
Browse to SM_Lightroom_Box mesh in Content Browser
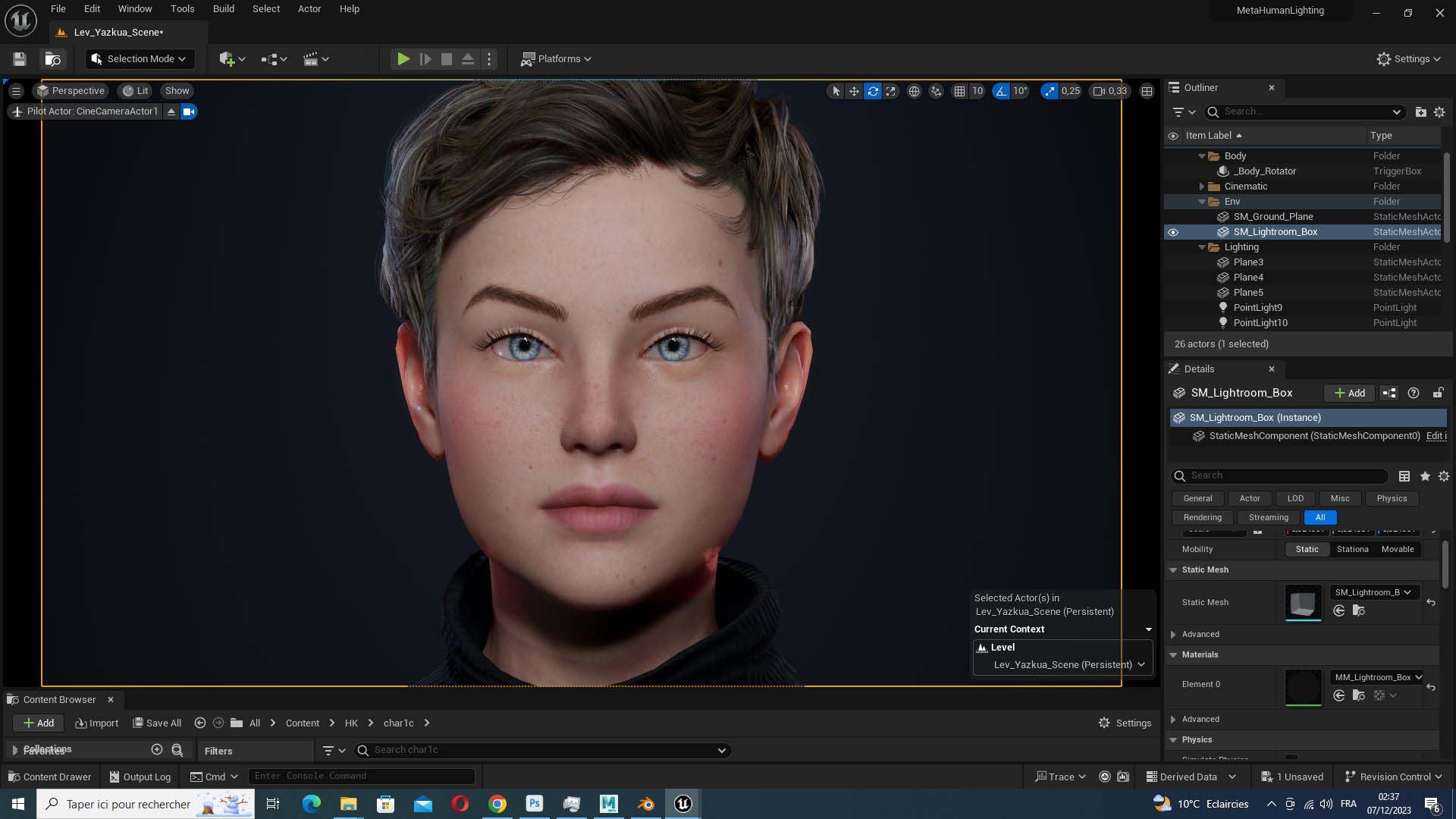coord(1358,610)
